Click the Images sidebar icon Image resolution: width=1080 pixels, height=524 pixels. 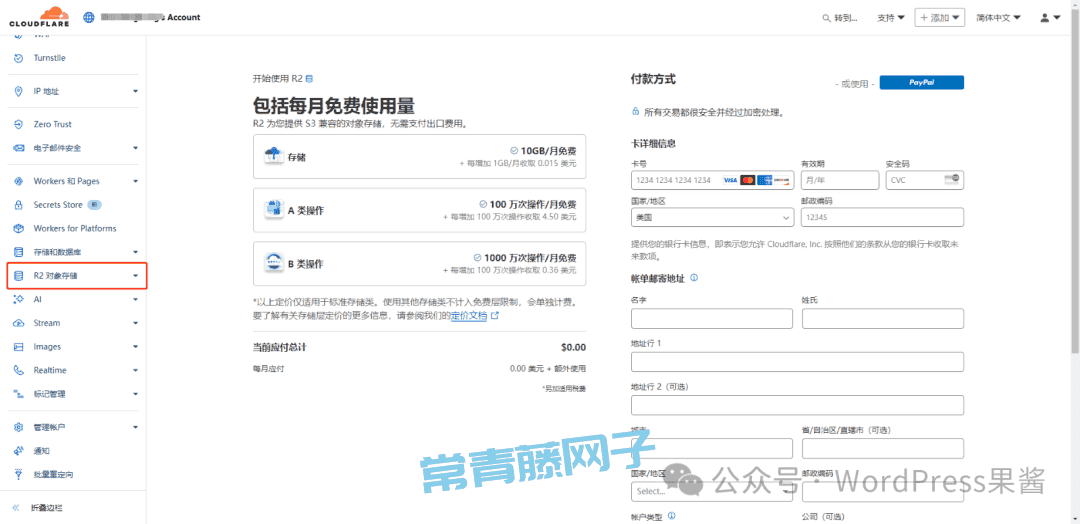19,346
